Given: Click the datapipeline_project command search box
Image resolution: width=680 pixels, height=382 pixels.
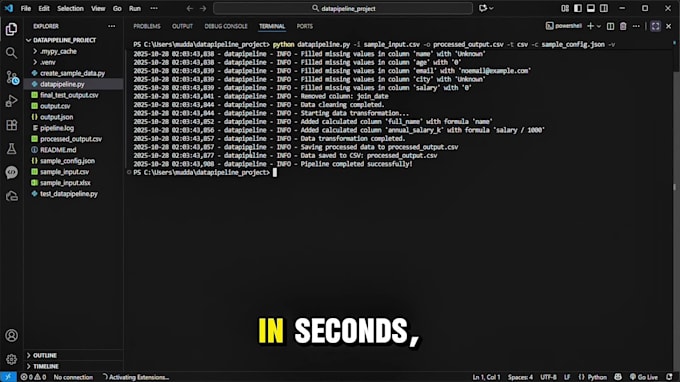Looking at the screenshot, I should (x=343, y=8).
